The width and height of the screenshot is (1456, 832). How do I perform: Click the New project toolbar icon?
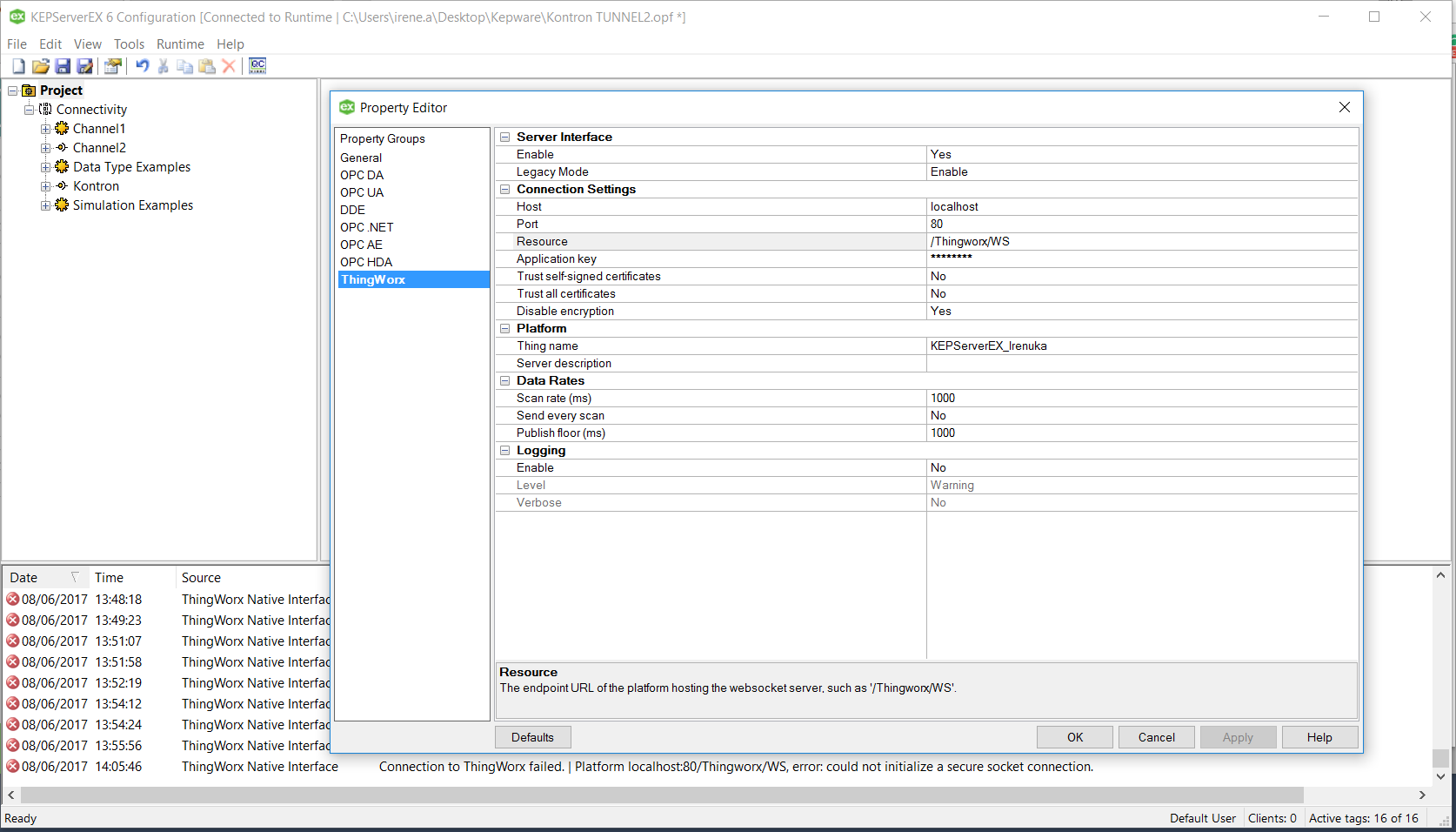(x=18, y=66)
